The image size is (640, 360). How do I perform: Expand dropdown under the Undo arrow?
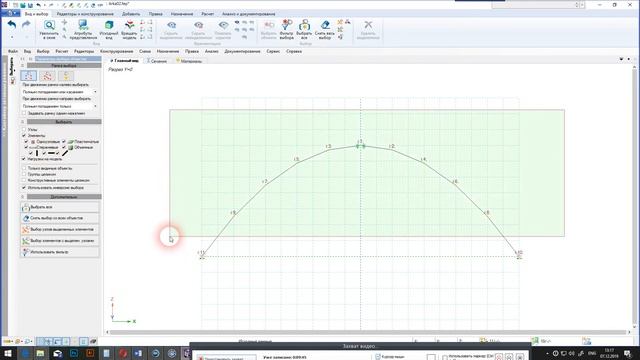(11, 37)
